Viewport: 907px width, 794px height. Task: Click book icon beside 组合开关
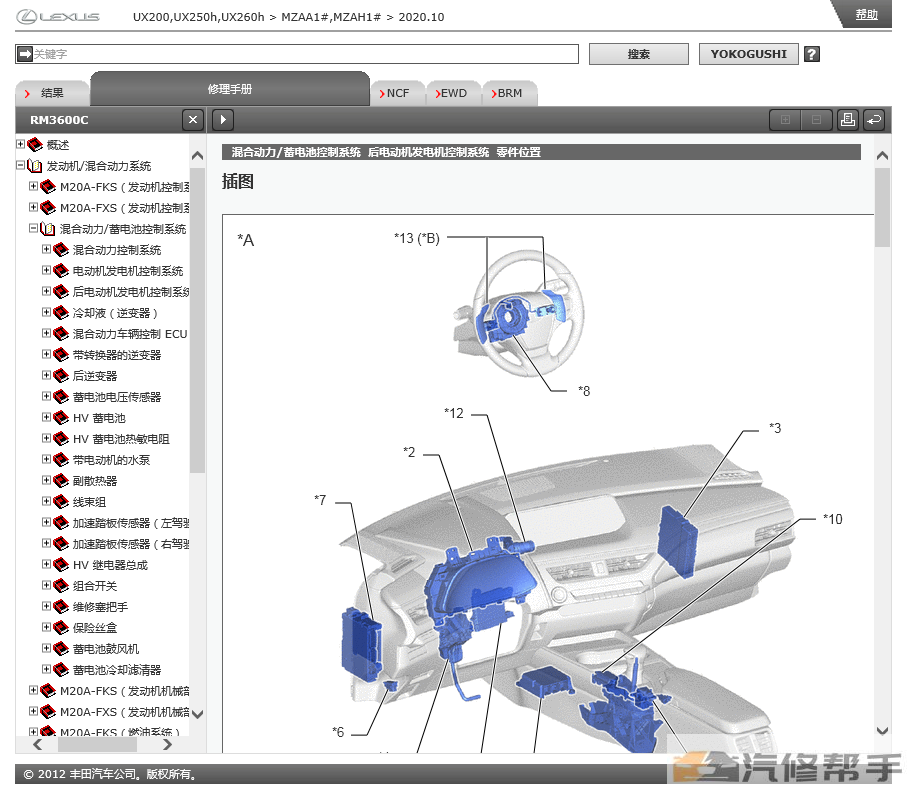61,586
